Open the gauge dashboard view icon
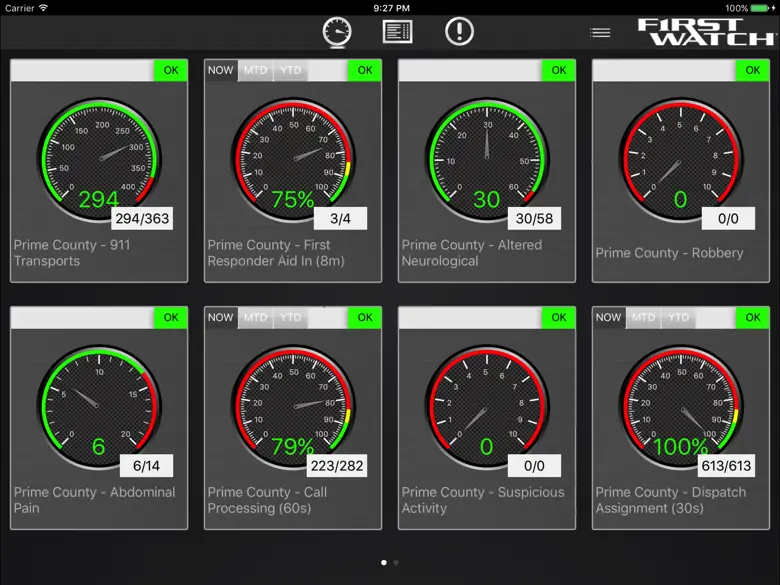 [337, 32]
